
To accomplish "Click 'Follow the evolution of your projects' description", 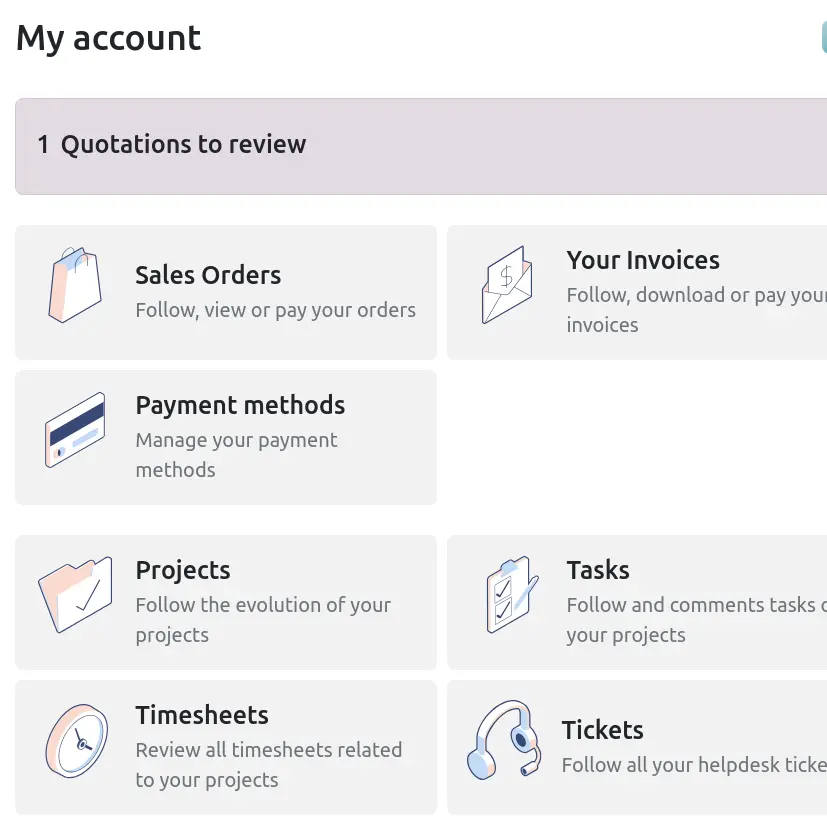I will [x=263, y=620].
